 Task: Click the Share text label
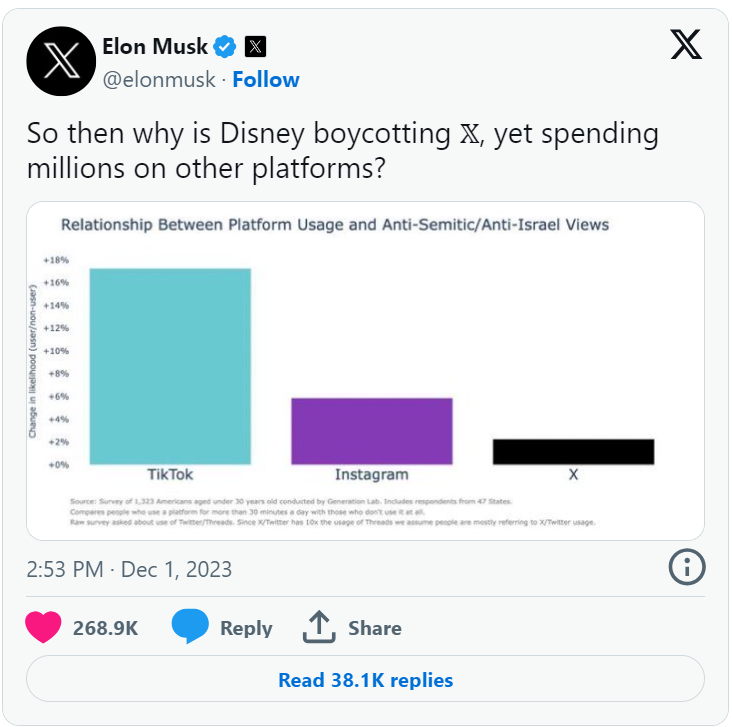tap(375, 628)
